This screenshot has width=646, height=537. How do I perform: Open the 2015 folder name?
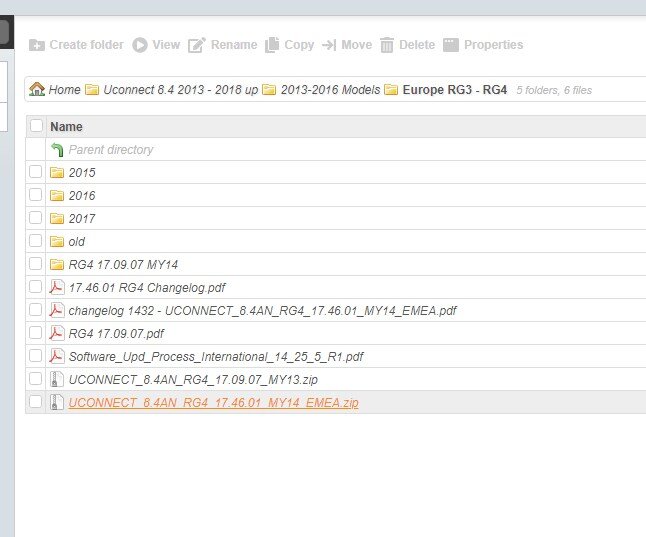[x=82, y=172]
